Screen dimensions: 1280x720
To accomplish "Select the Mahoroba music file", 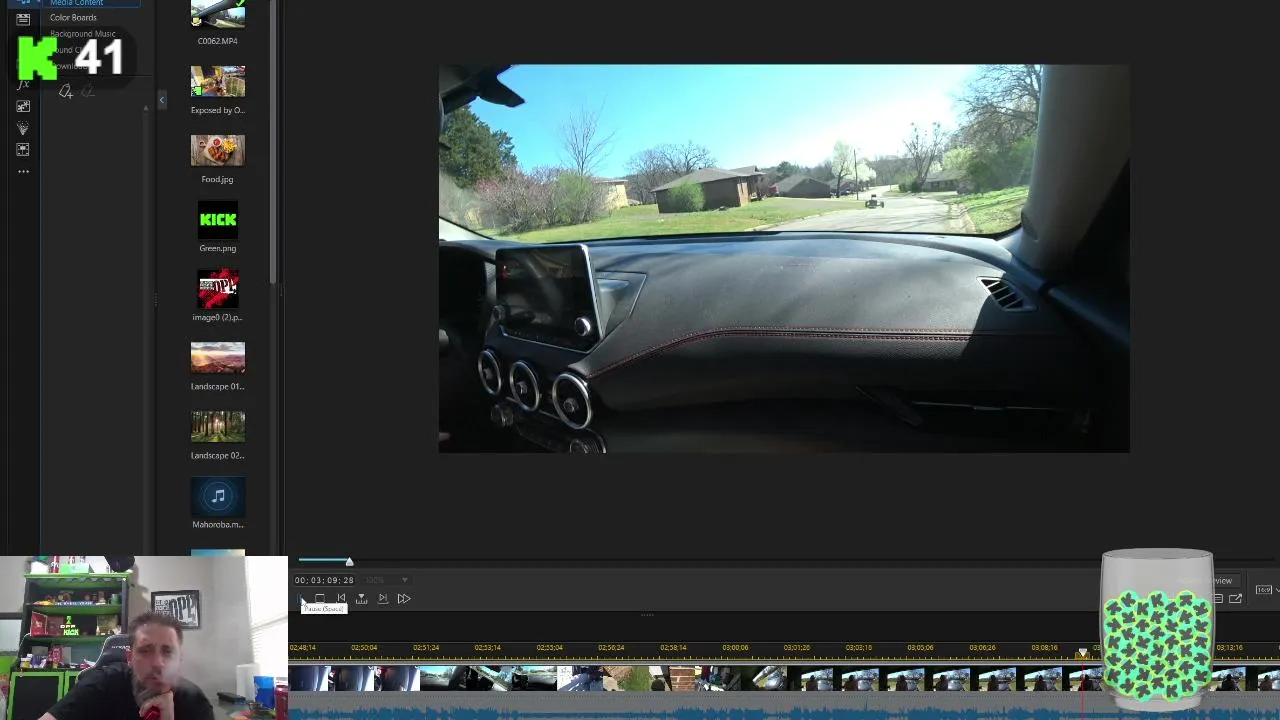I will point(218,495).
